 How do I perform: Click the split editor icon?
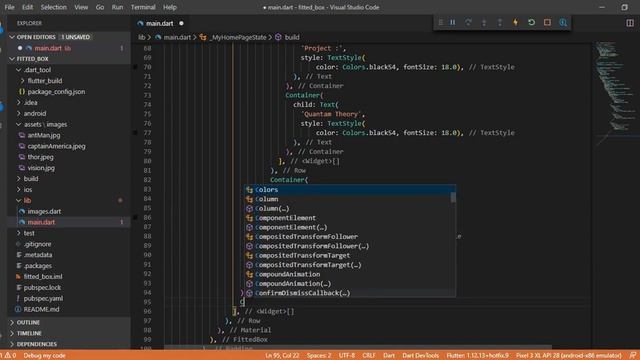630,23
